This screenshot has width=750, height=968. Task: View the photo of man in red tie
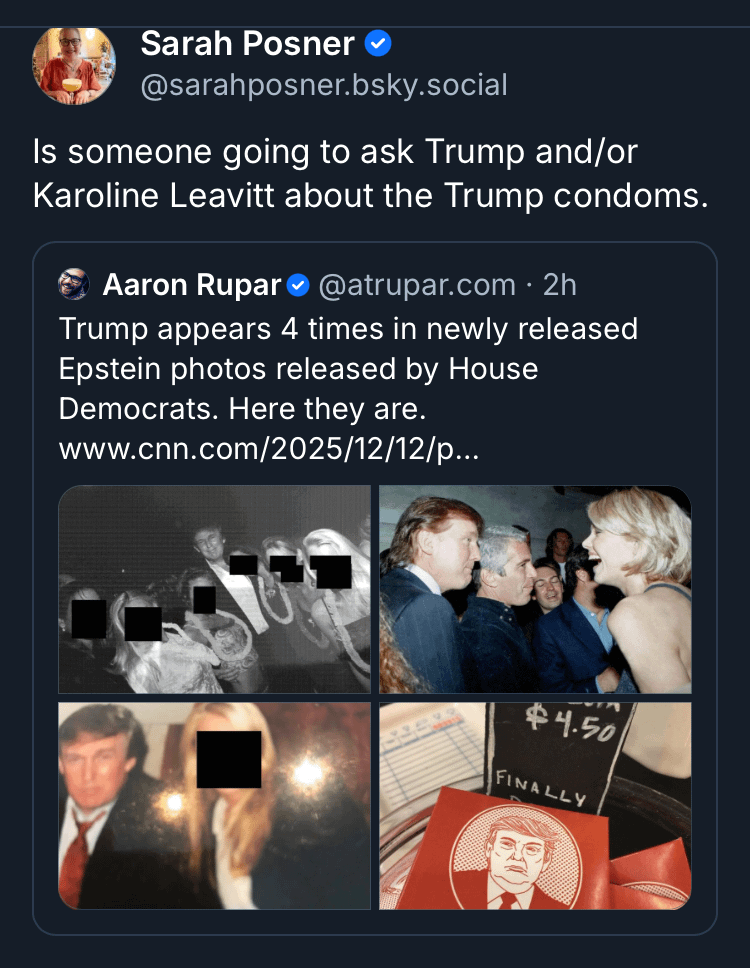coord(214,806)
